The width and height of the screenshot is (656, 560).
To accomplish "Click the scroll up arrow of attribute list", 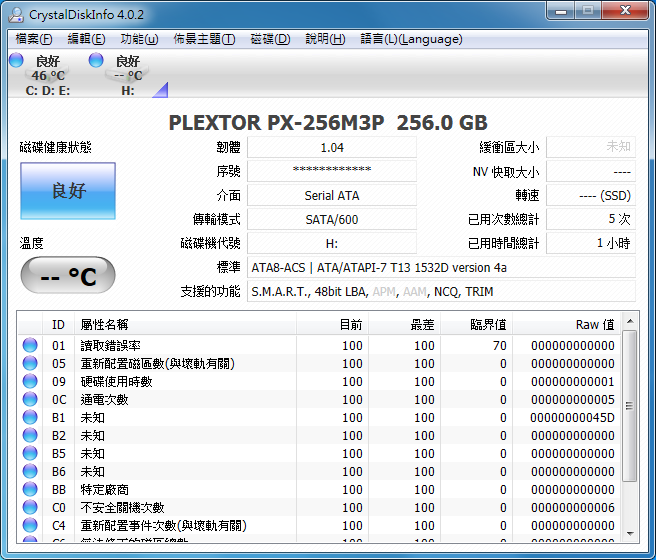I will point(630,323).
